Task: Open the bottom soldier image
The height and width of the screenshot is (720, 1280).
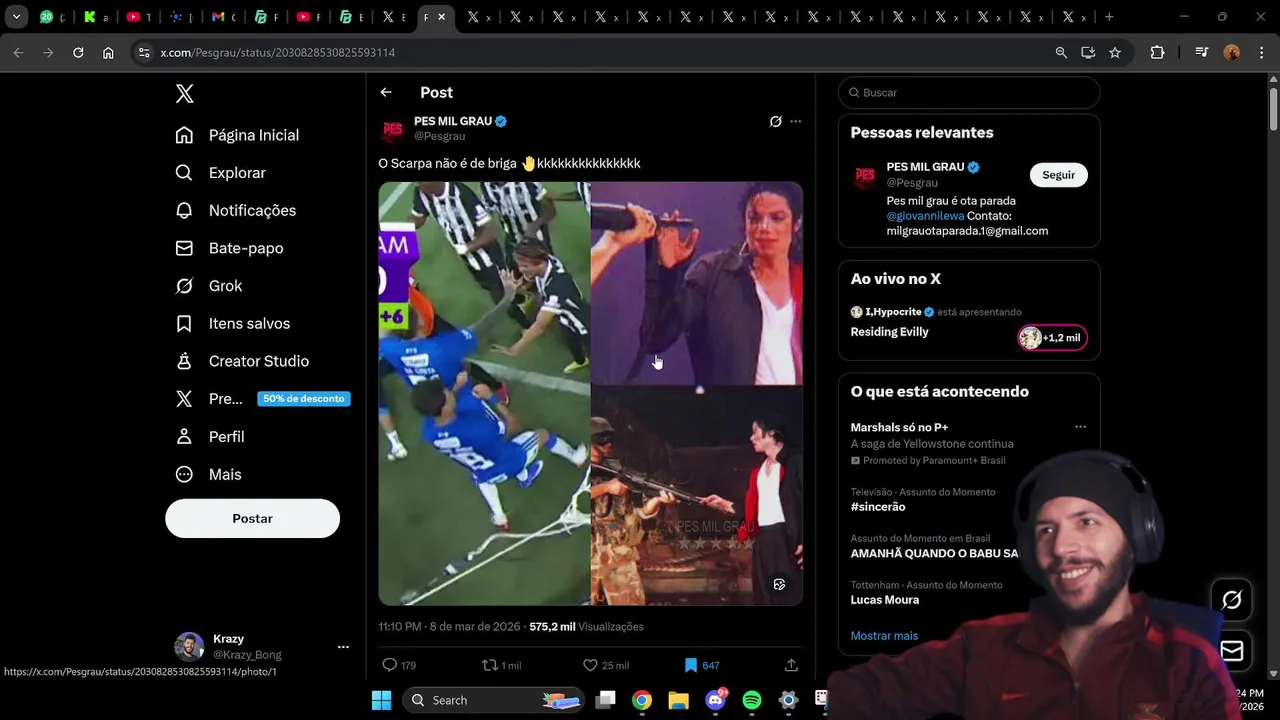Action: tap(697, 496)
